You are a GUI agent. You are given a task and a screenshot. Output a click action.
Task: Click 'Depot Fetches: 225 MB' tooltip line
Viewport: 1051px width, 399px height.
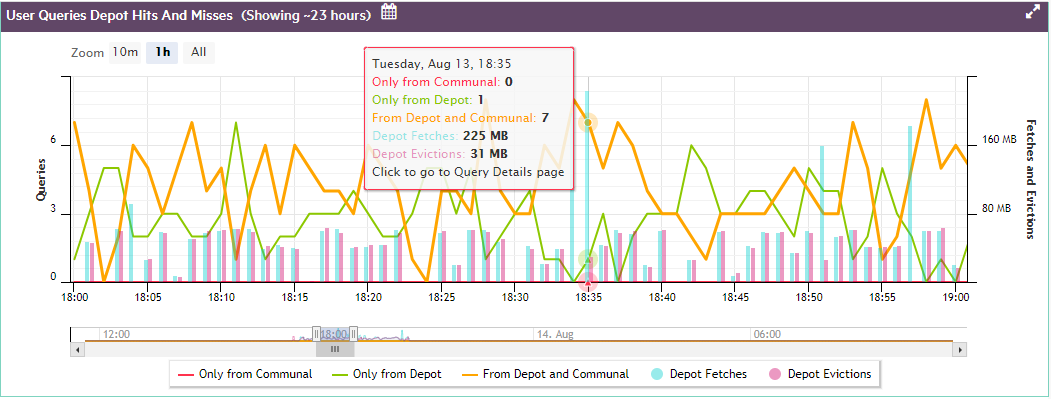[x=440, y=135]
